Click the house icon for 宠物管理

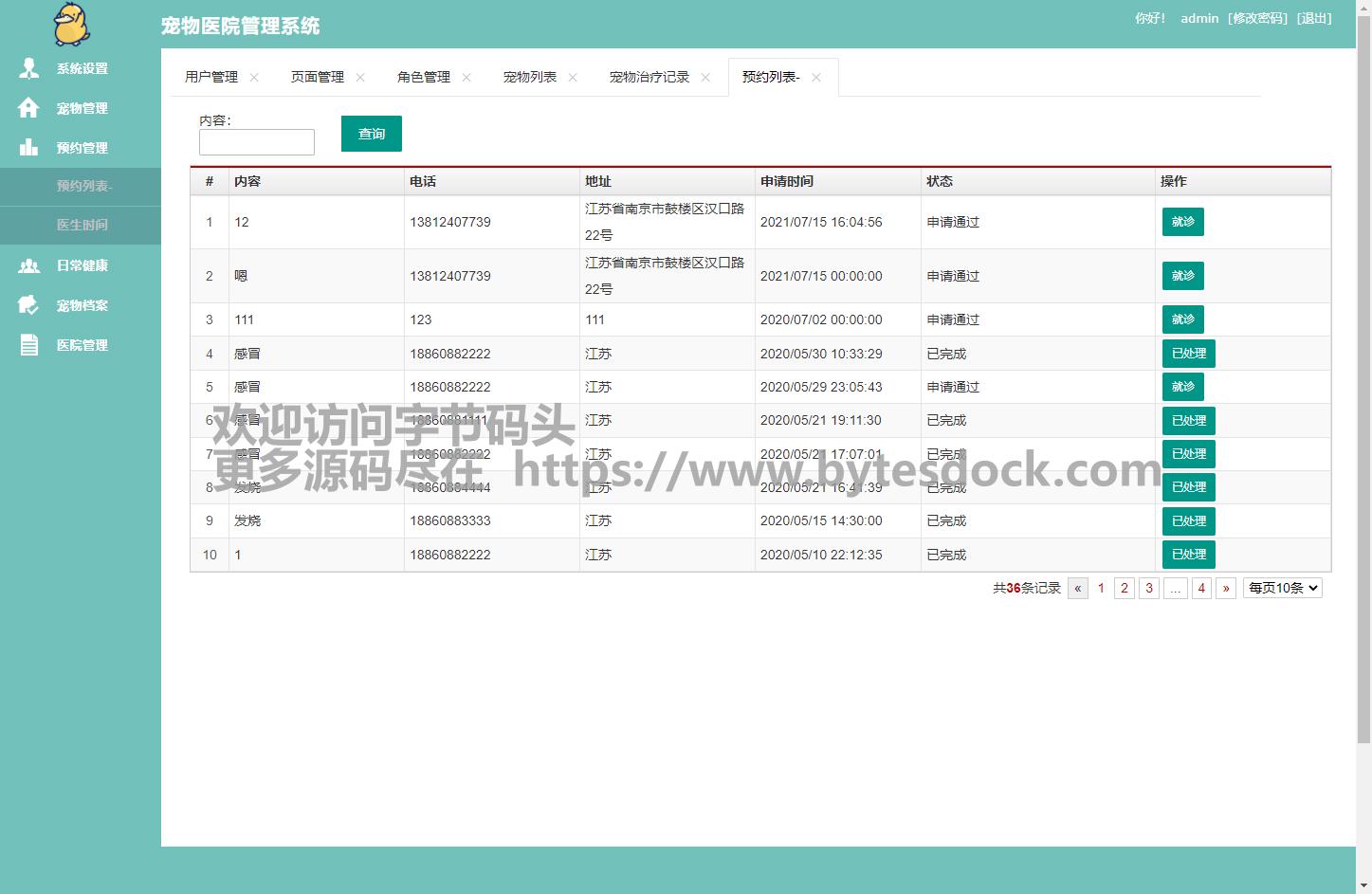[x=29, y=108]
